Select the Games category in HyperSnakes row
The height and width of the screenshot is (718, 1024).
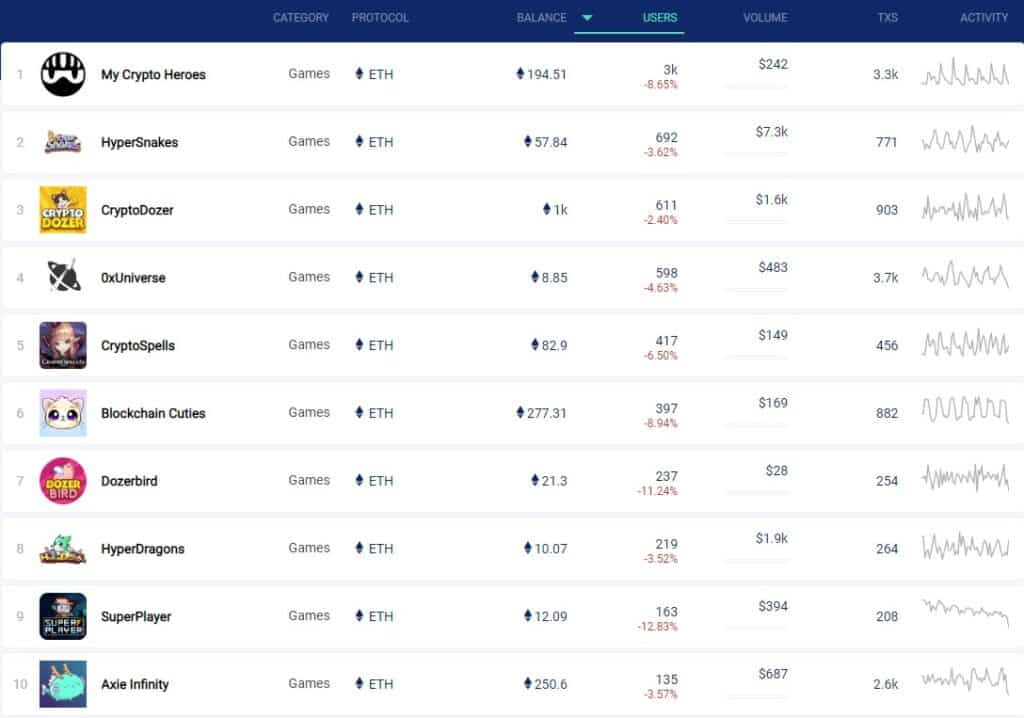coord(309,141)
